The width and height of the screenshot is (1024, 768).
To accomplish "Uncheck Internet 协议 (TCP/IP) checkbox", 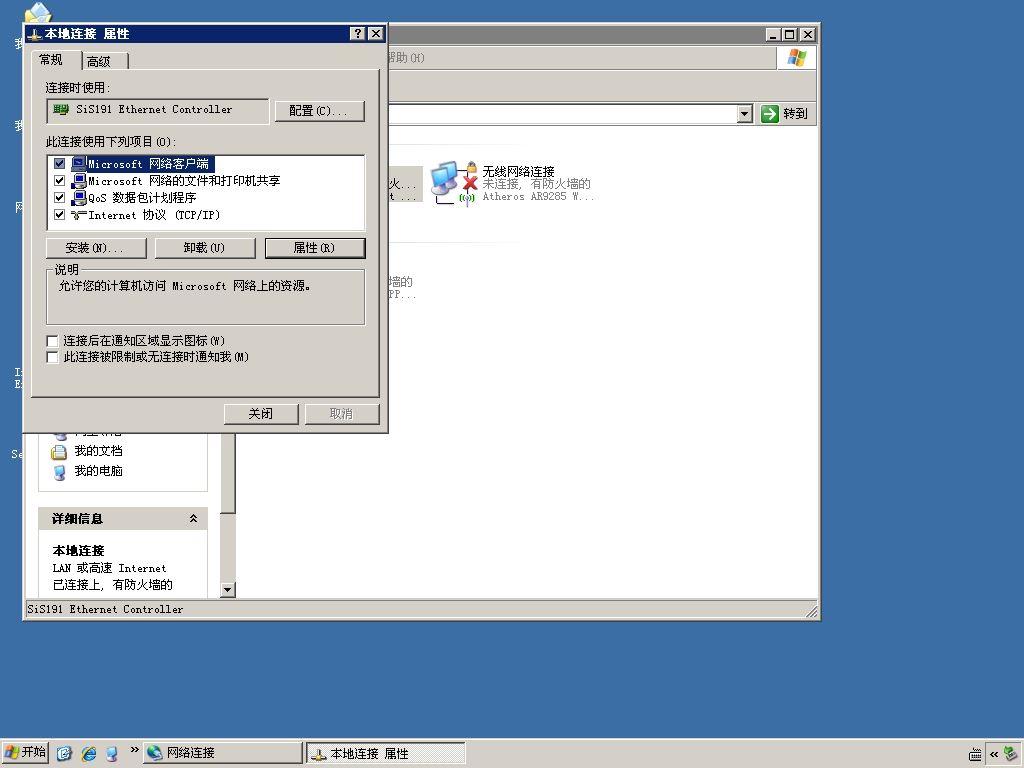I will coord(59,214).
